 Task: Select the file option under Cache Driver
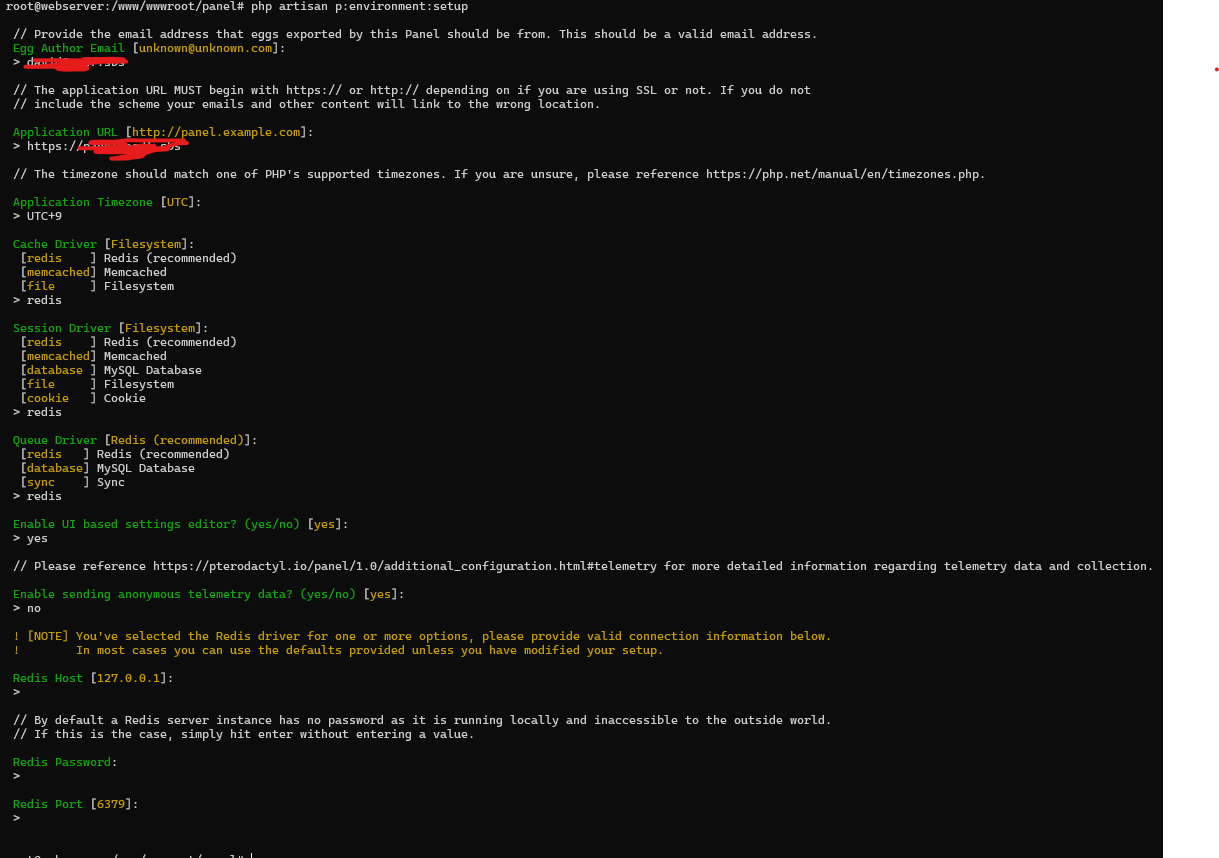(41, 286)
